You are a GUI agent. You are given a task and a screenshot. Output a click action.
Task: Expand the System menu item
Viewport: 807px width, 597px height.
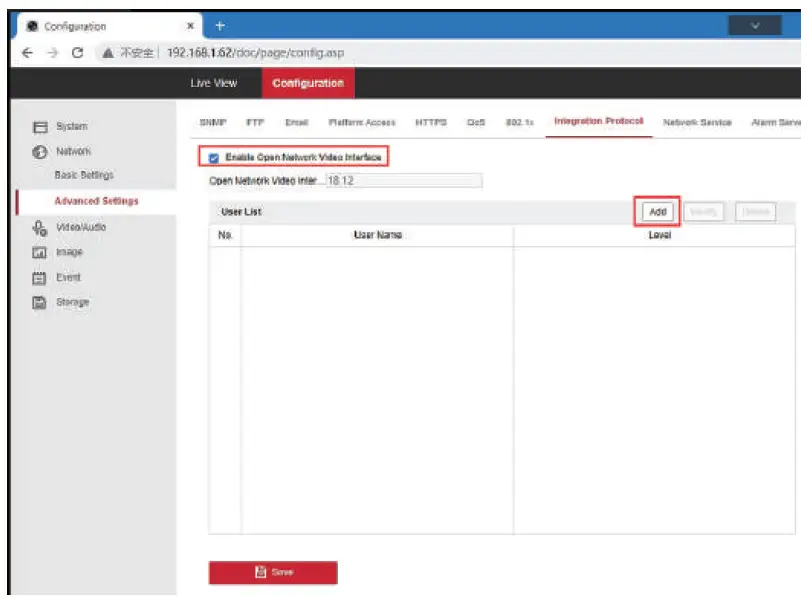[x=72, y=126]
